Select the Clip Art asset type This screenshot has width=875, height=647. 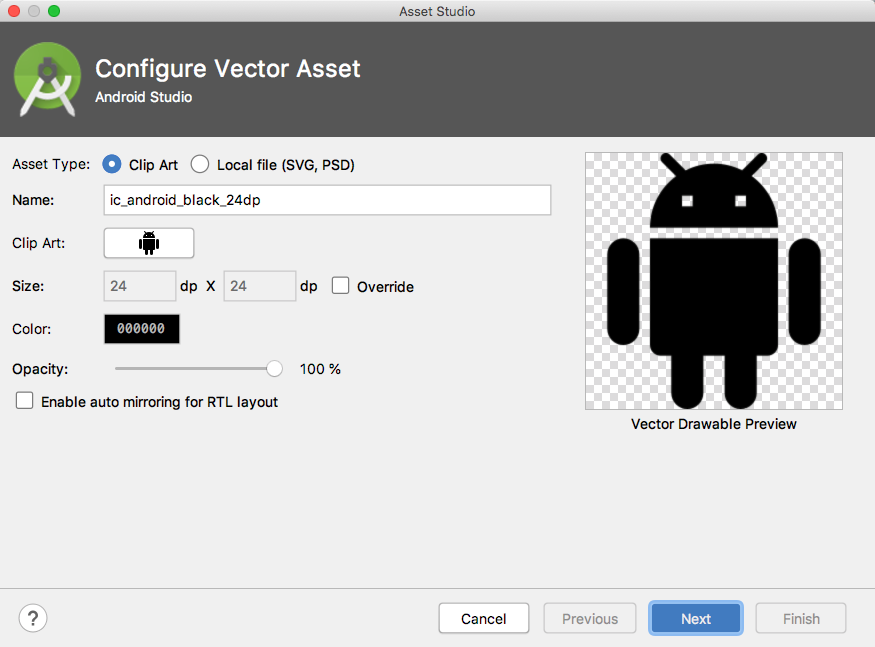coord(111,164)
